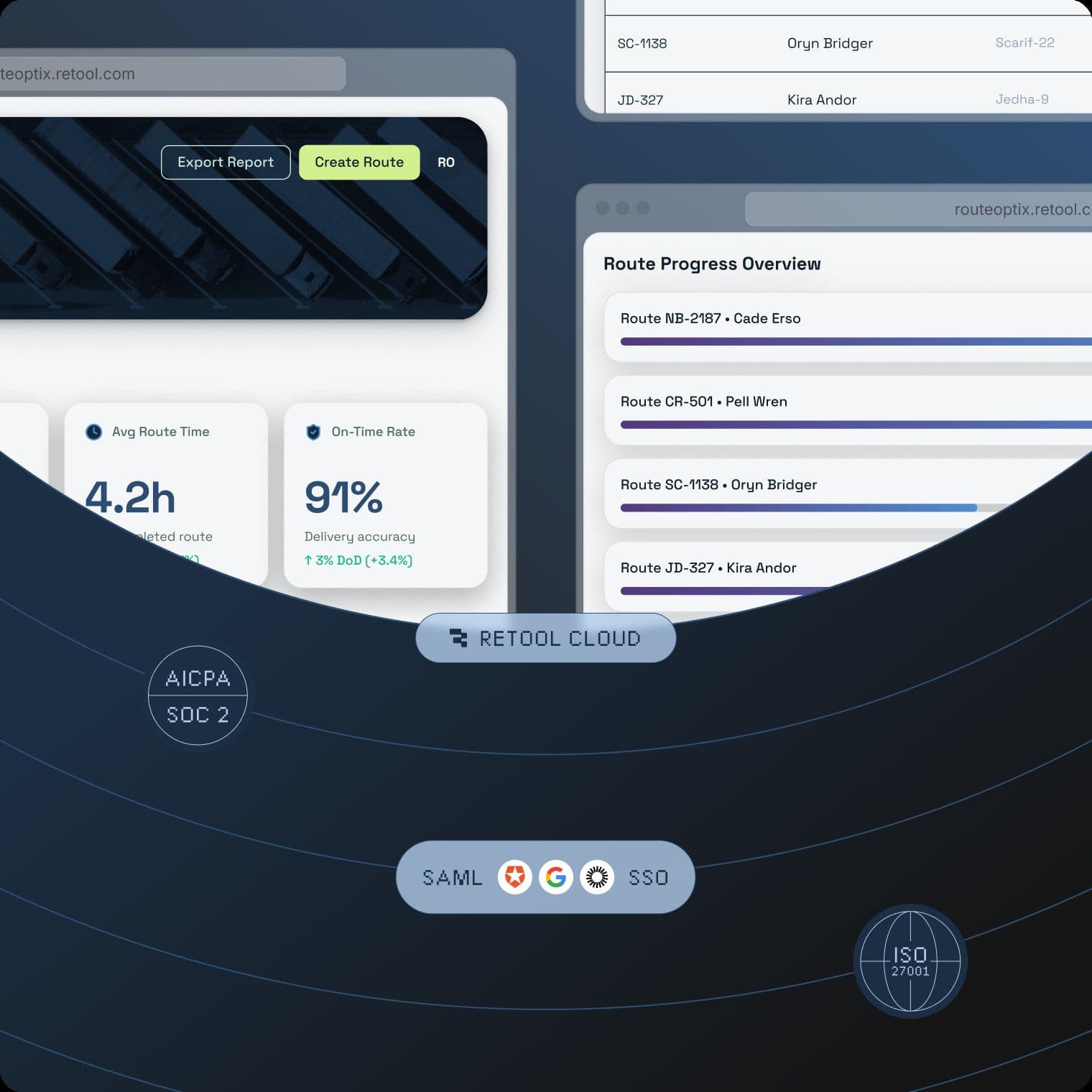Click the teoptix.retool.com address bar in left window
The image size is (1092, 1092).
click(x=172, y=74)
